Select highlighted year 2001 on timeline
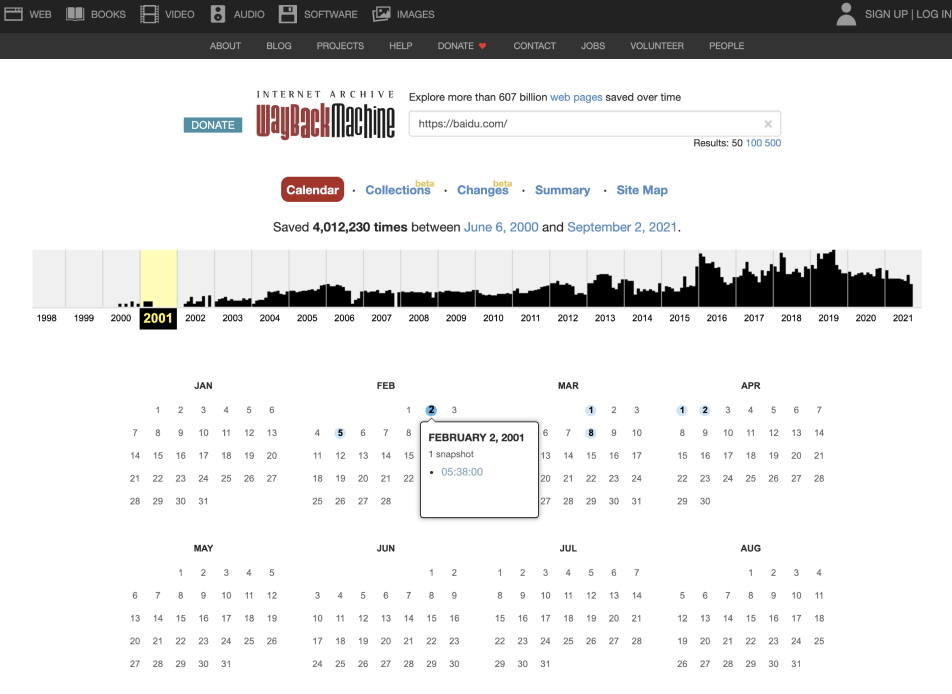This screenshot has height=694, width=952. (158, 318)
